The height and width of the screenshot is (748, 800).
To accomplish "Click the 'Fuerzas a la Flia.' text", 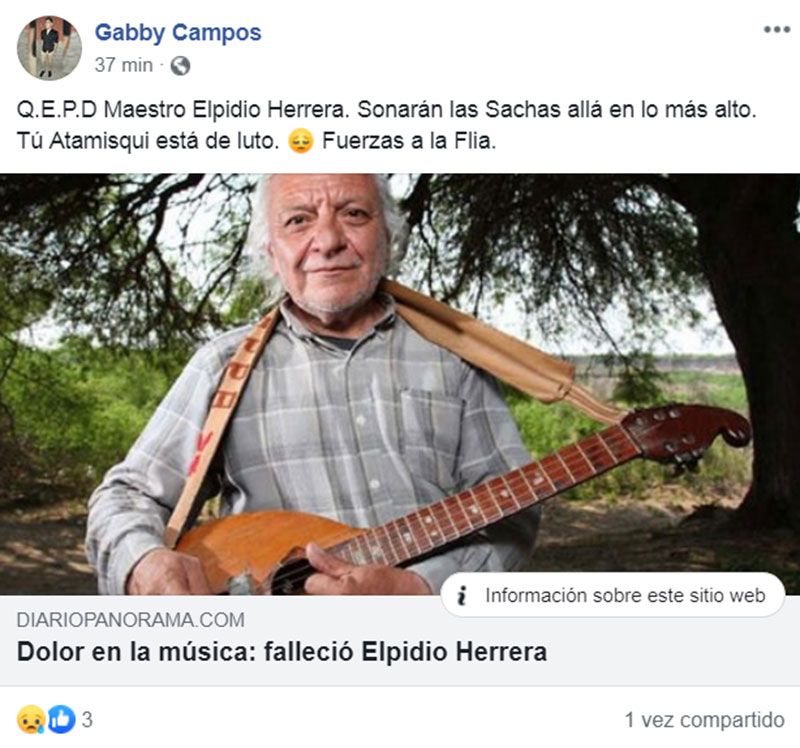I will [x=409, y=141].
